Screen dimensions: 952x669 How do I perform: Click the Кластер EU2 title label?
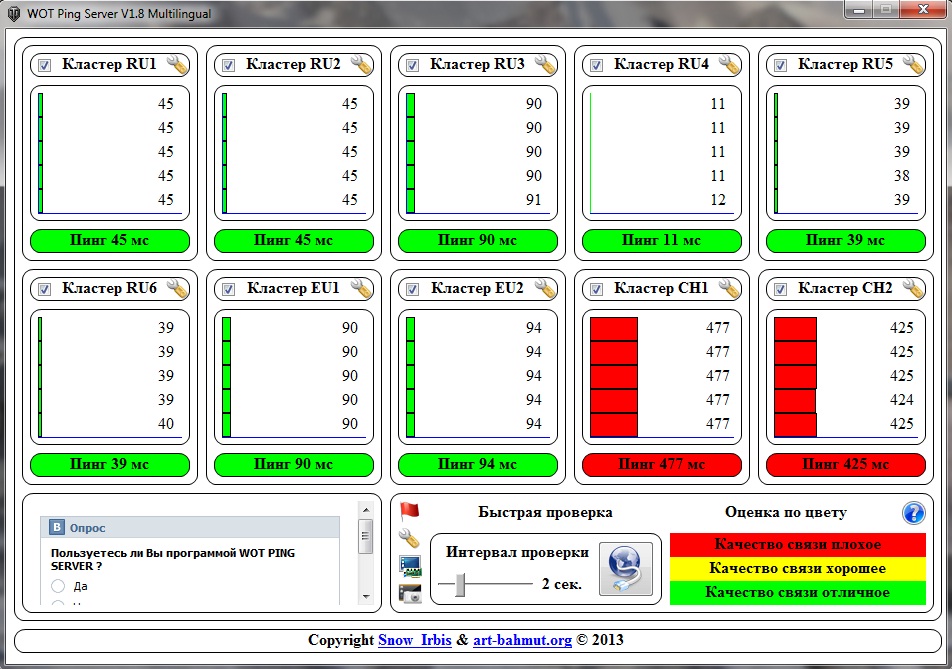(477, 288)
